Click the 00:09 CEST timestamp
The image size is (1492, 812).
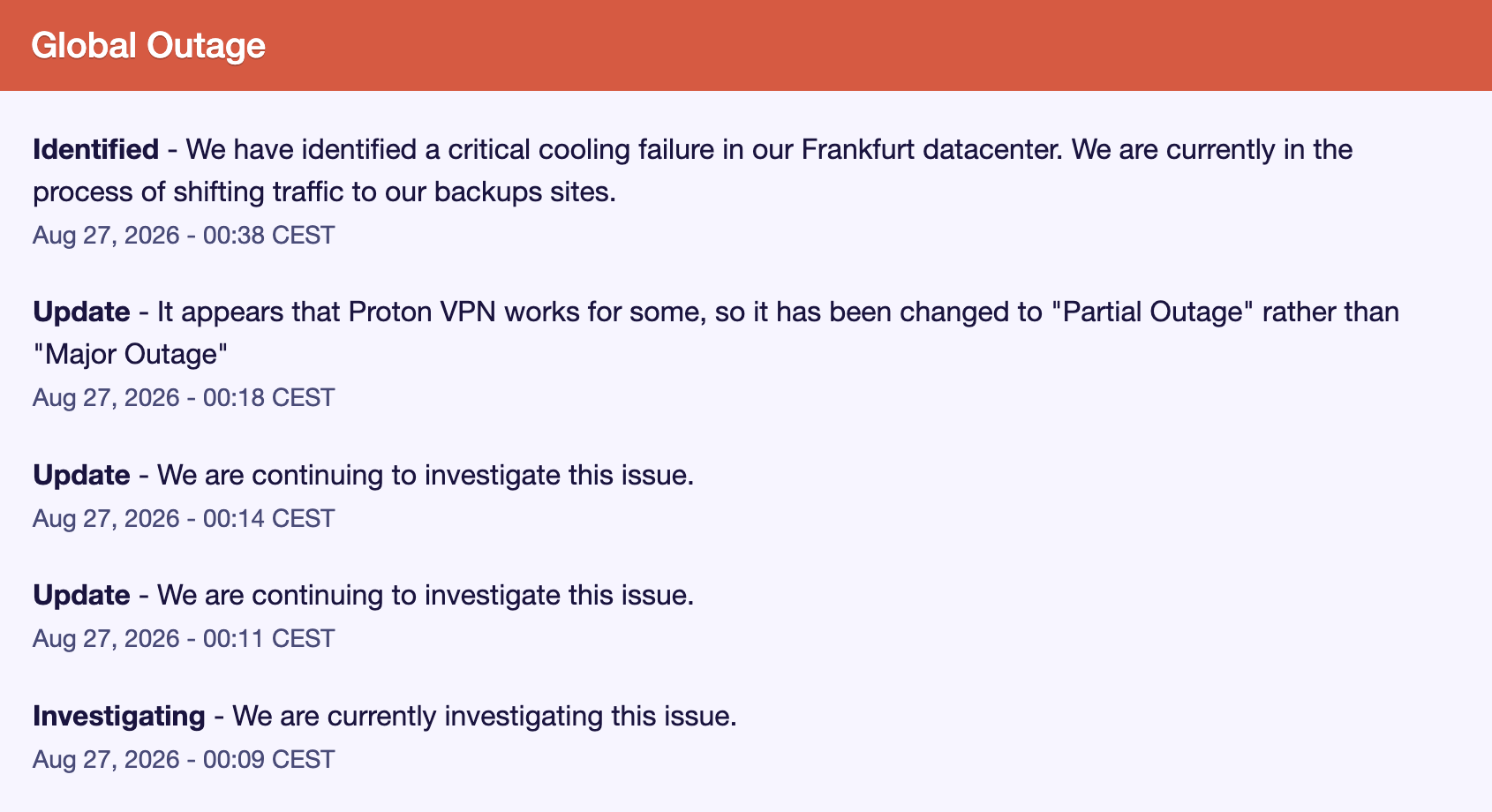(184, 759)
